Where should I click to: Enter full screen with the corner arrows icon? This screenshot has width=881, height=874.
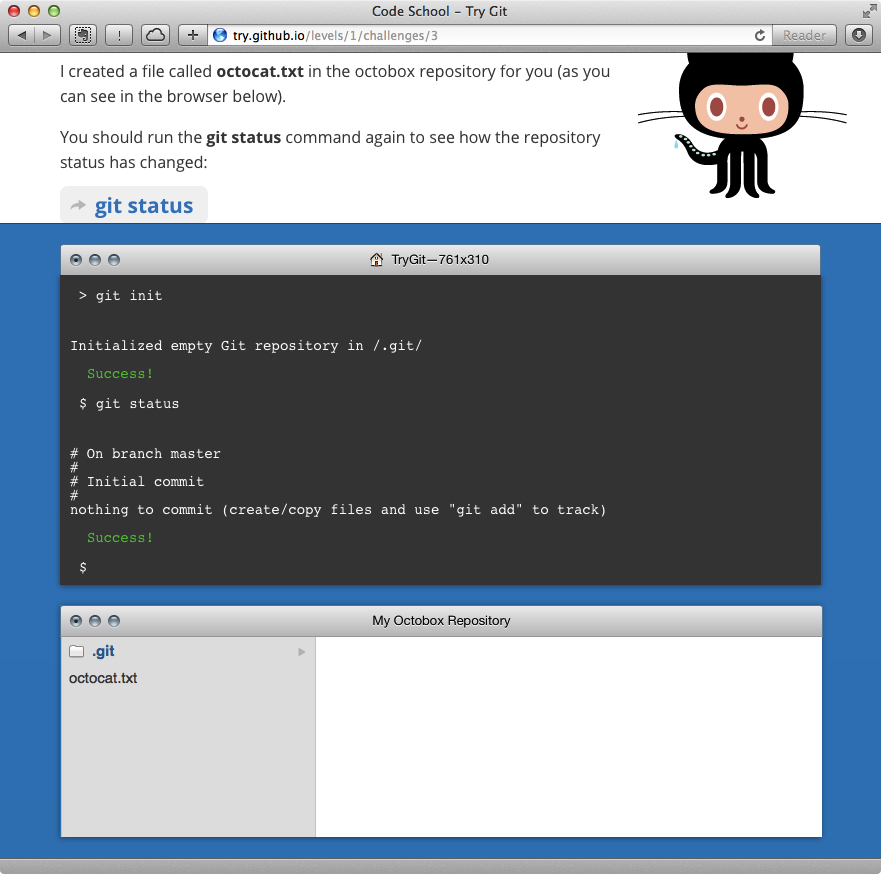coord(869,11)
